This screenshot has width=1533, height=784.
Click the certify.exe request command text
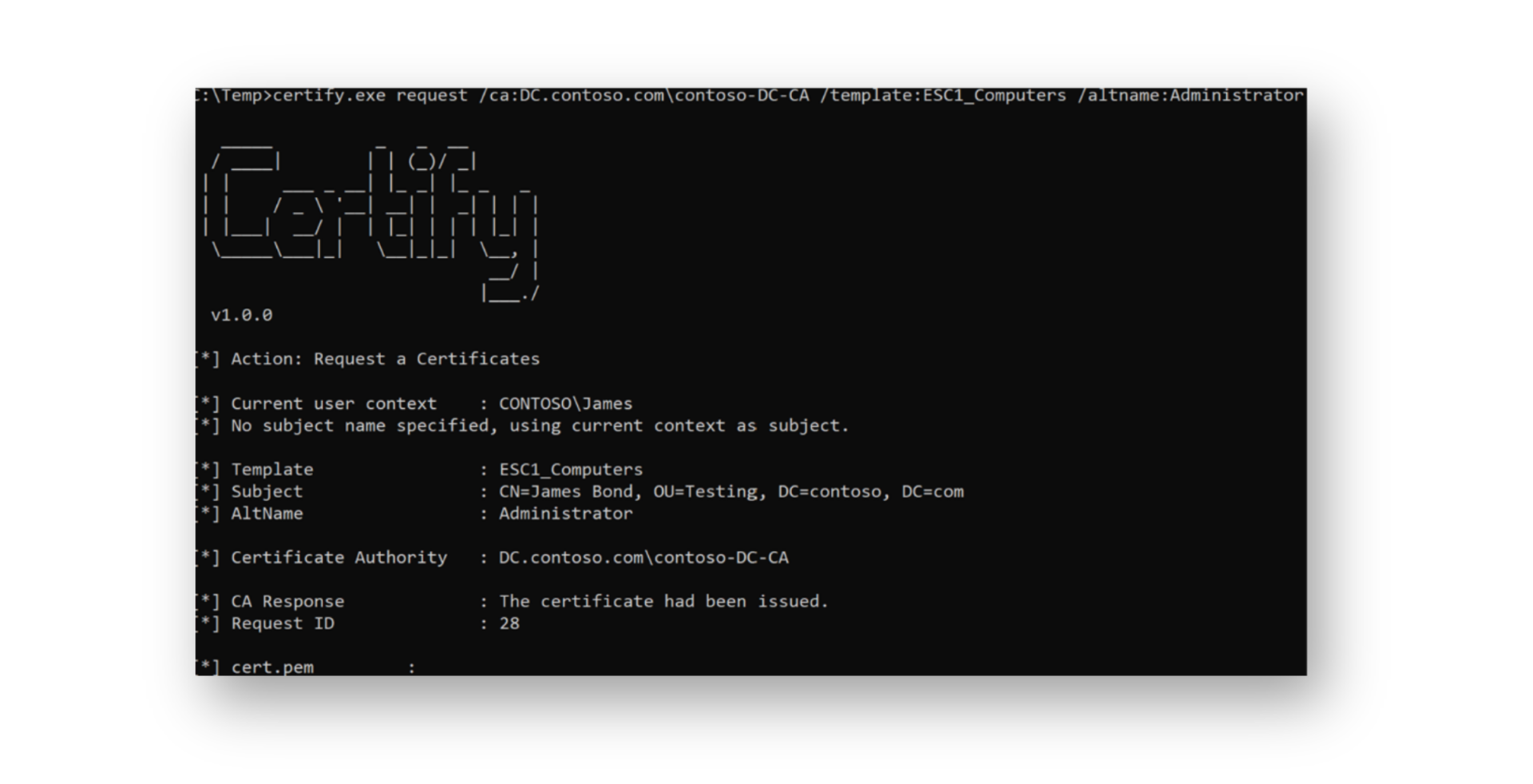370,96
